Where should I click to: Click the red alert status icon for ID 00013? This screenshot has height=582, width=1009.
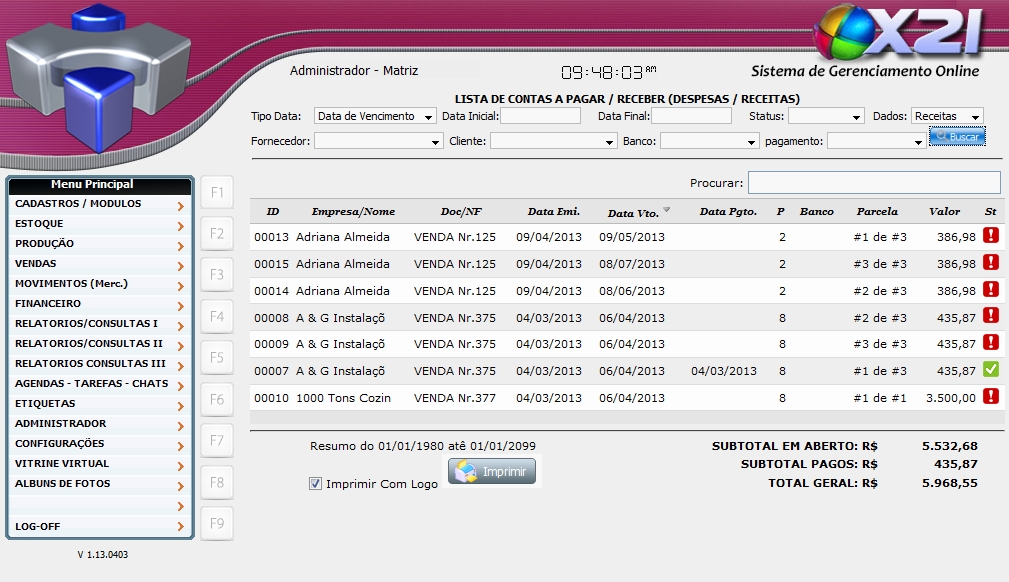991,236
